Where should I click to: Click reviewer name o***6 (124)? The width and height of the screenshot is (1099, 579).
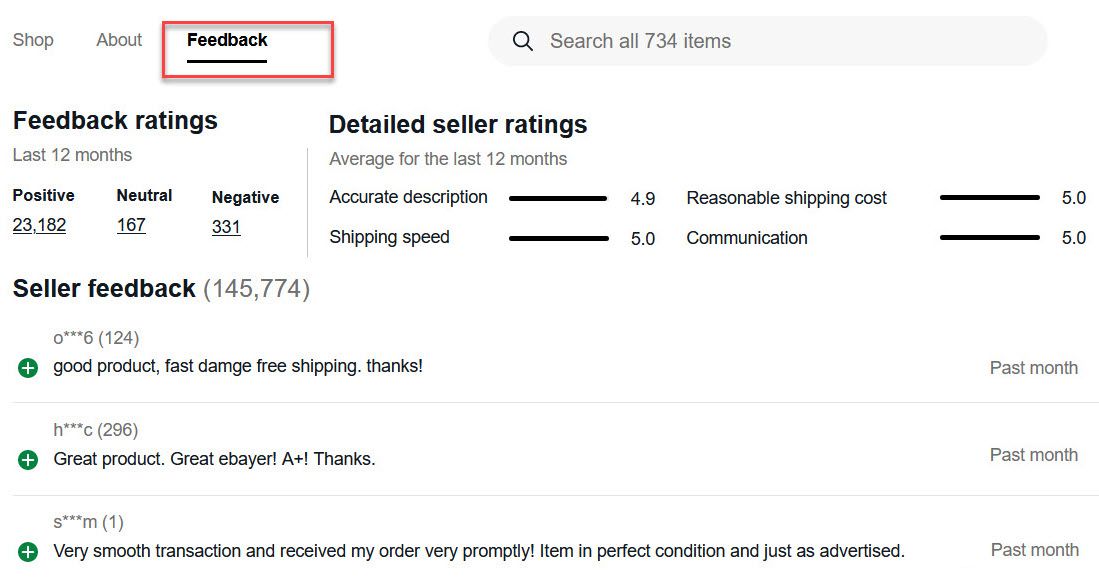[96, 338]
